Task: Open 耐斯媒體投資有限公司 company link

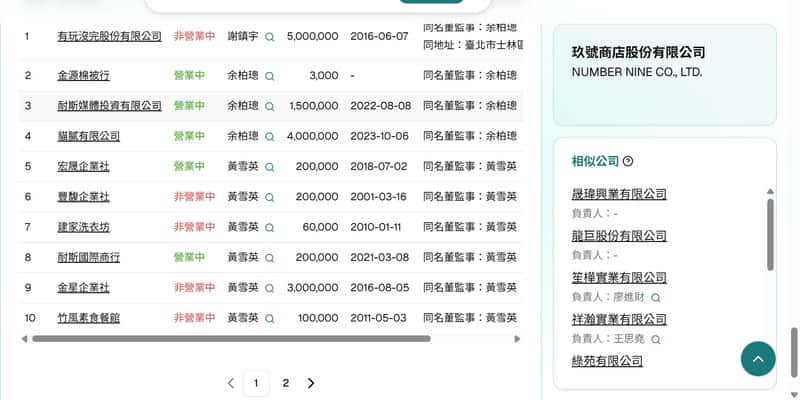Action: click(109, 106)
